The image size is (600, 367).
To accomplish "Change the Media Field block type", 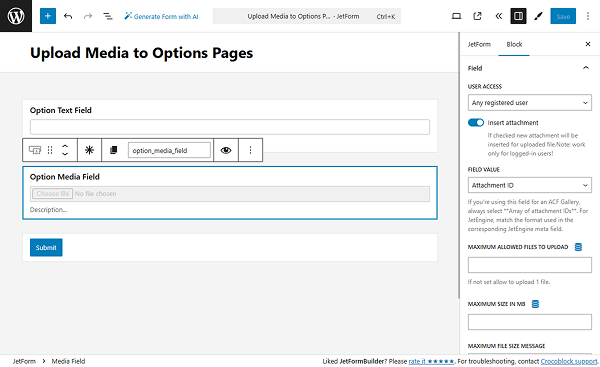I will click(x=35, y=150).
